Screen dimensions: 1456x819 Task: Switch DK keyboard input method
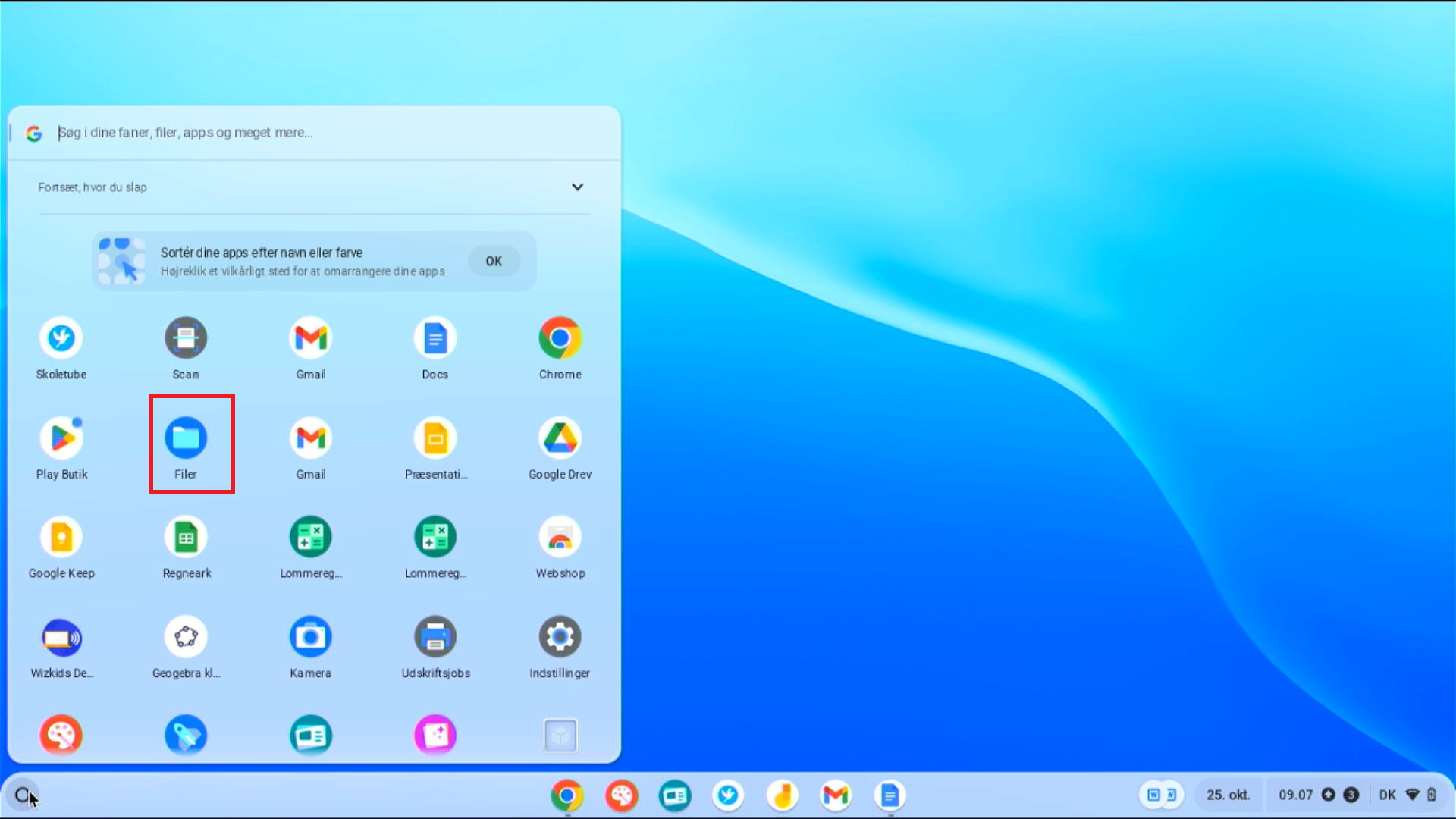point(1387,795)
